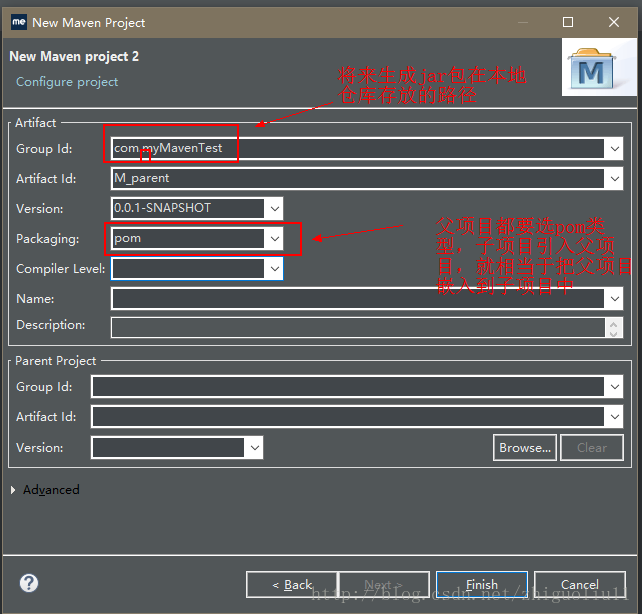Open the Packaging dropdown arrow
This screenshot has width=642, height=614.
coord(274,239)
